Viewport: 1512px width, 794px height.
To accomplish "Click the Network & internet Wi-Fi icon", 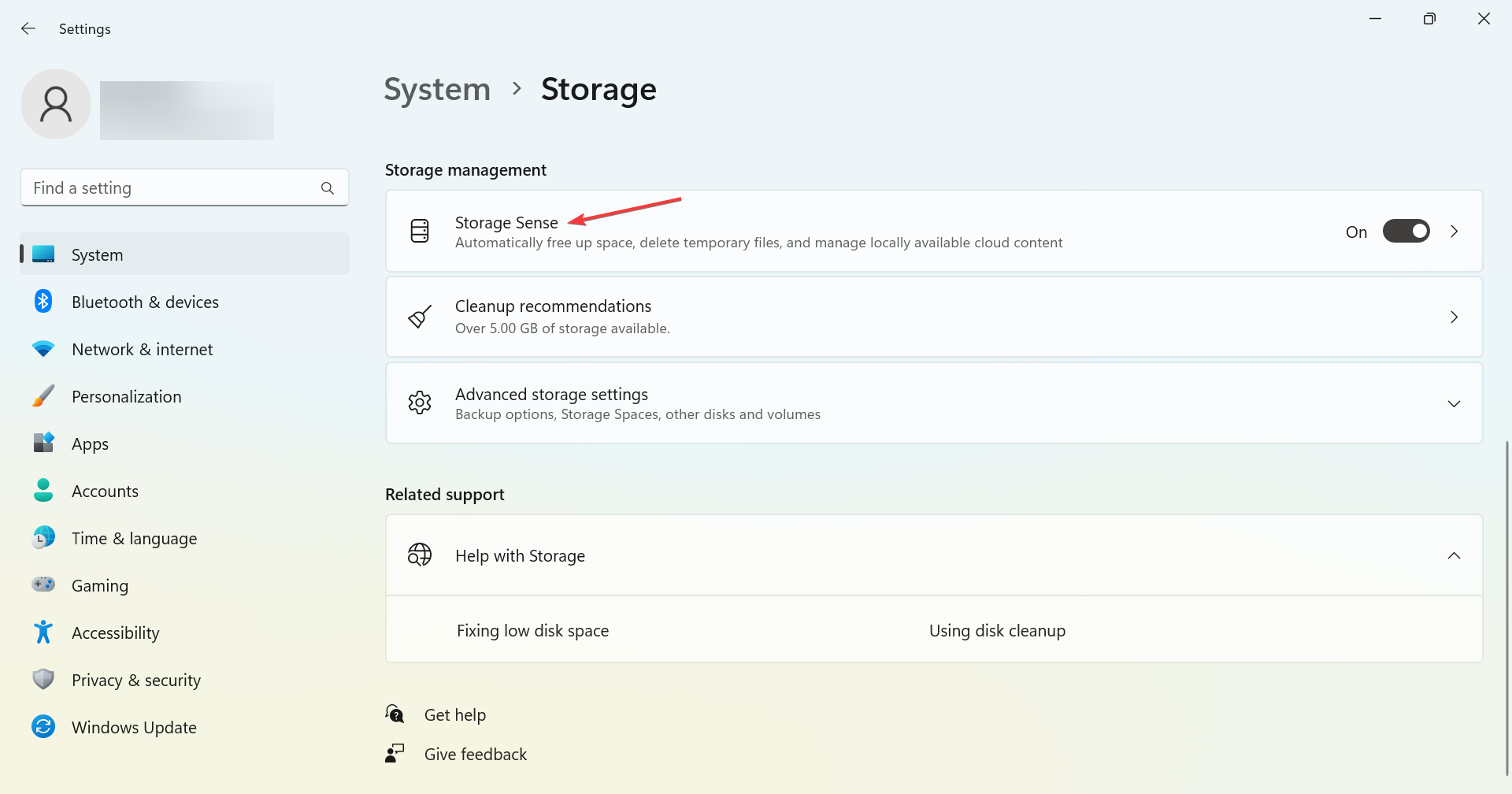I will (x=43, y=349).
